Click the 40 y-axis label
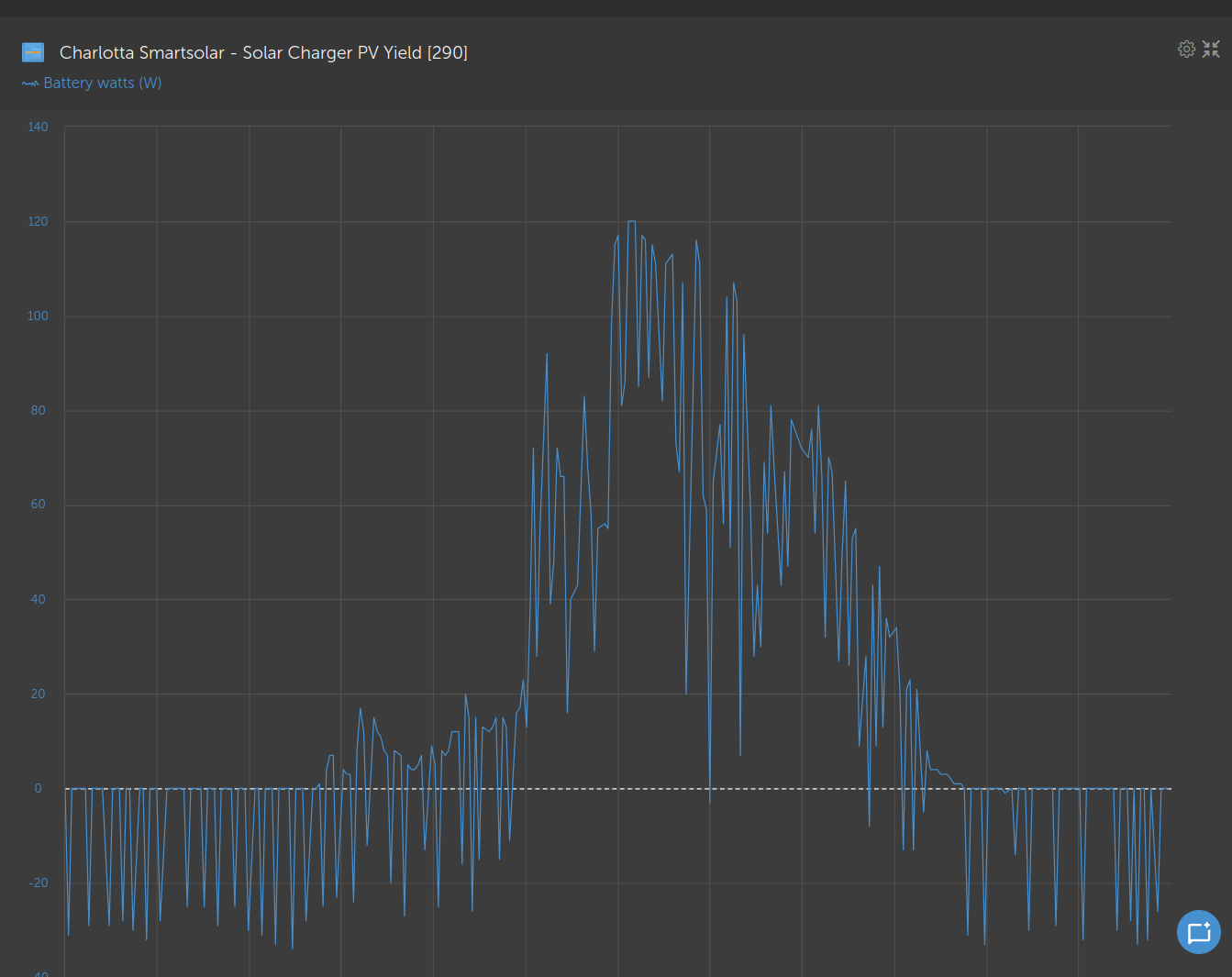Screen dimensions: 1232x977 tap(38, 599)
